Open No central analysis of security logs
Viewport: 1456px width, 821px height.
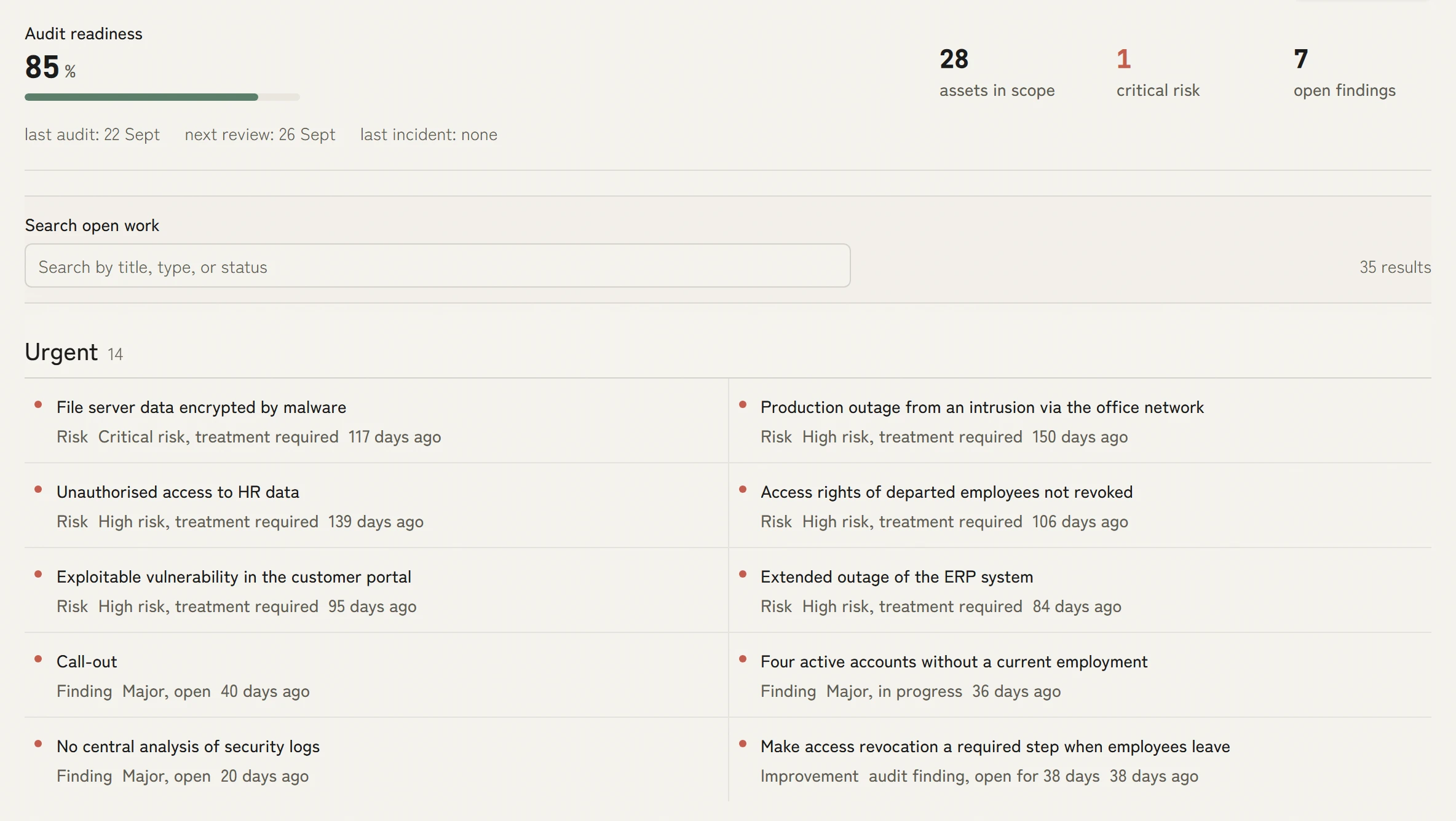coord(376,760)
